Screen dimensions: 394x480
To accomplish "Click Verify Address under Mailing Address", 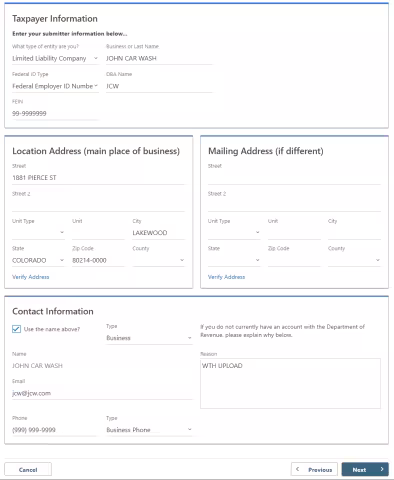I will [226, 277].
